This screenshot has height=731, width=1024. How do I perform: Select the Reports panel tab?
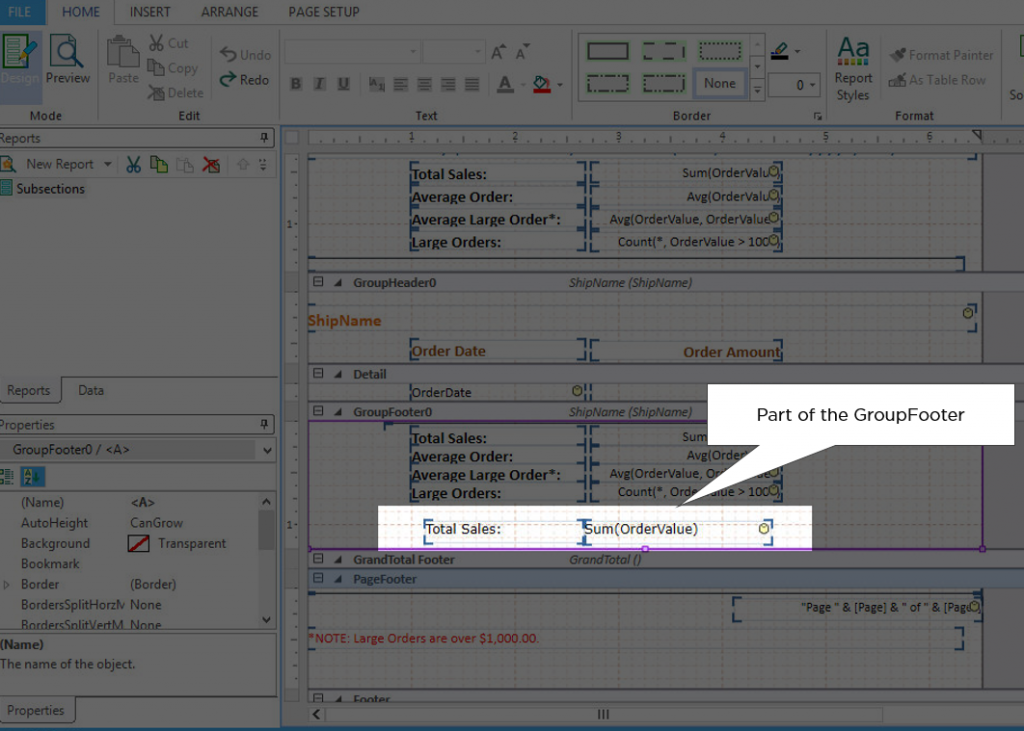click(29, 390)
